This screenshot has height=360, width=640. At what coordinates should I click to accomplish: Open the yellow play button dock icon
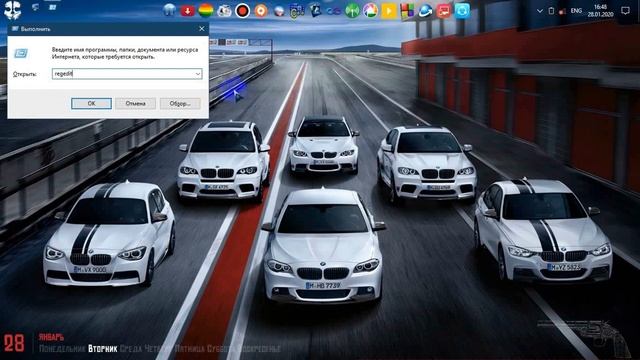pos(389,11)
